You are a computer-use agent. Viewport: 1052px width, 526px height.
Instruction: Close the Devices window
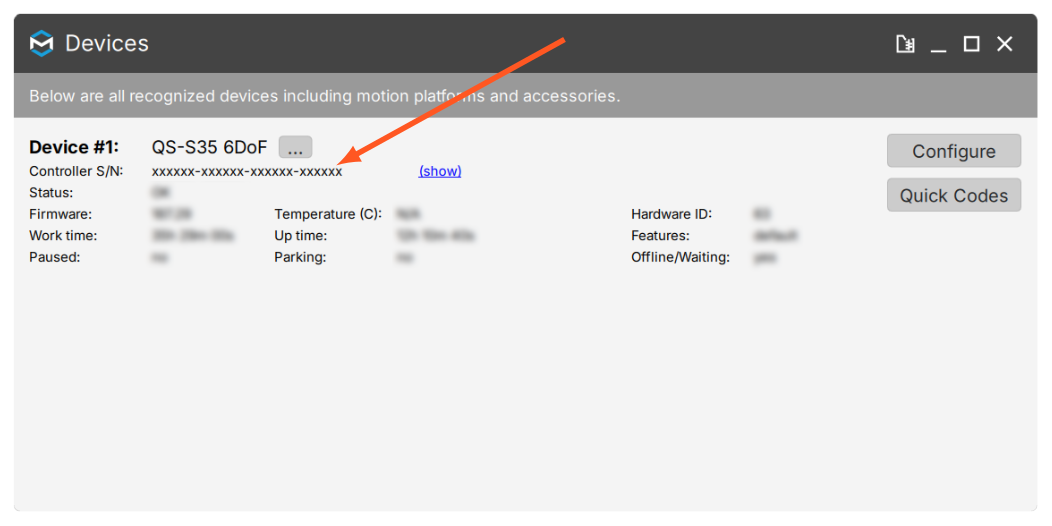(x=1004, y=44)
